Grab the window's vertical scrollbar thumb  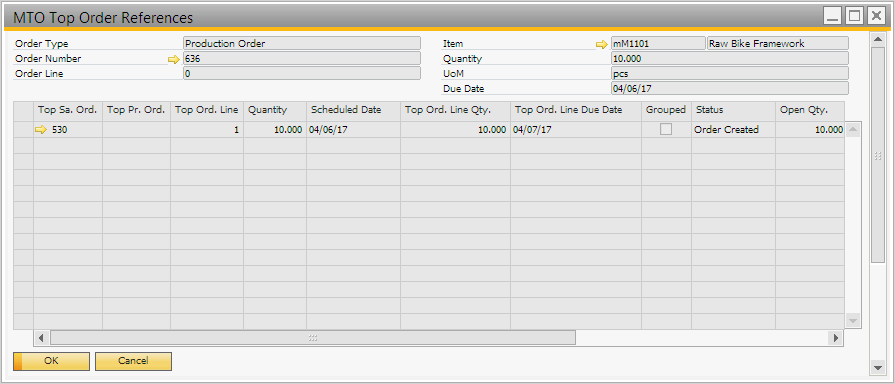[877, 155]
